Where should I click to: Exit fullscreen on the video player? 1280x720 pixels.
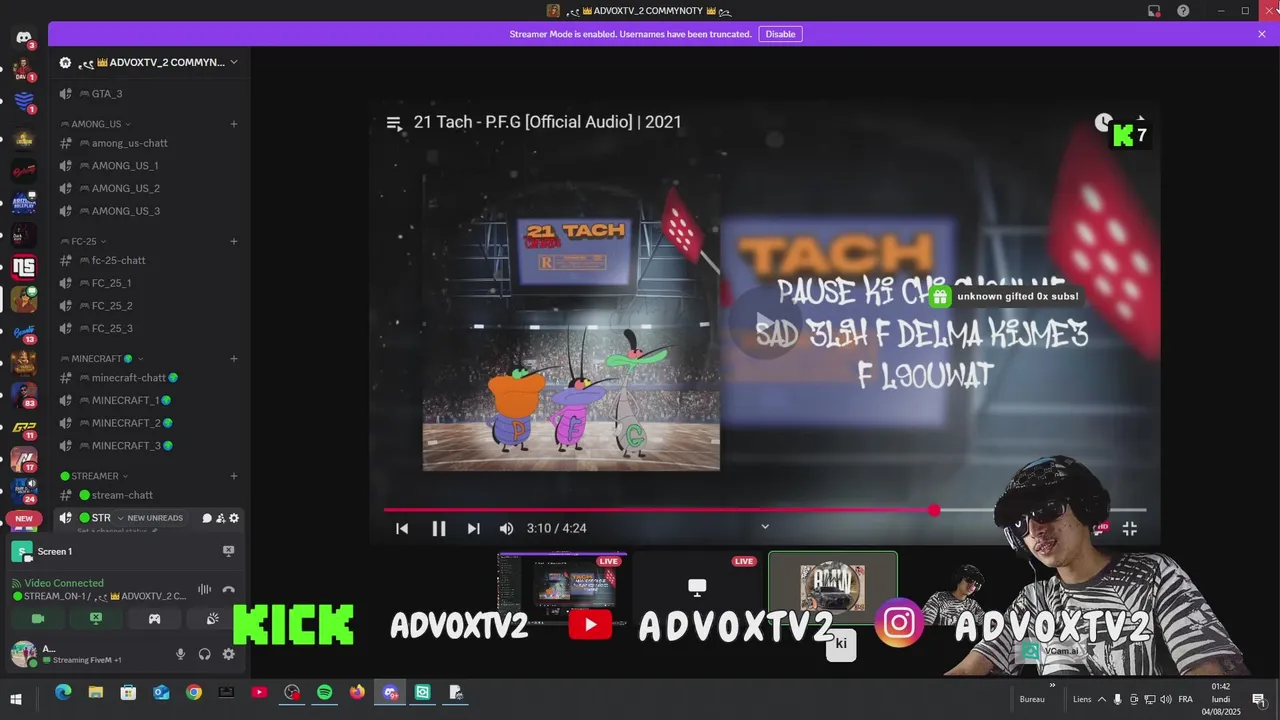(1129, 528)
